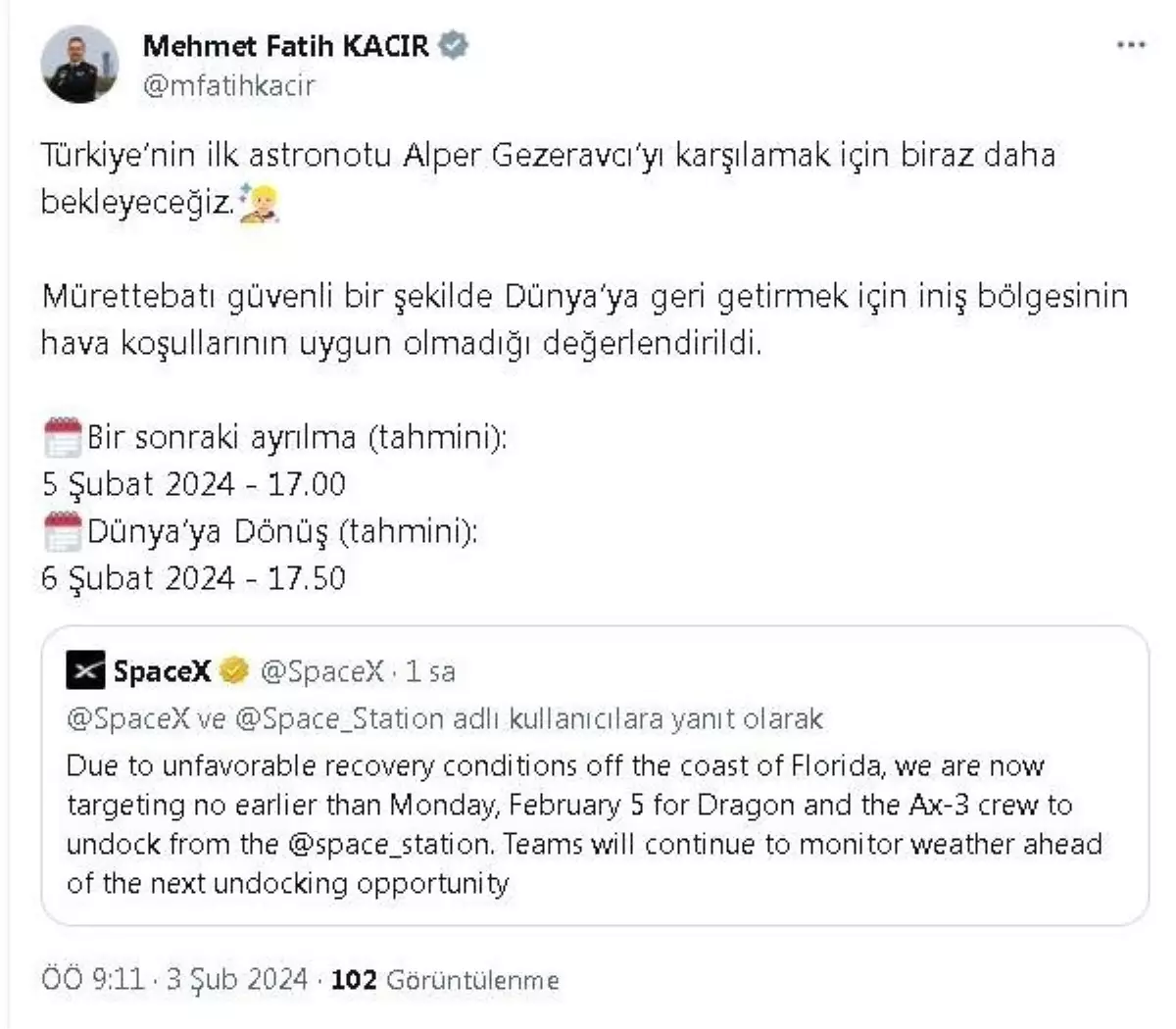Click the blue verified badge next to KACIR's name
1176x1029 pixels.
click(x=453, y=44)
